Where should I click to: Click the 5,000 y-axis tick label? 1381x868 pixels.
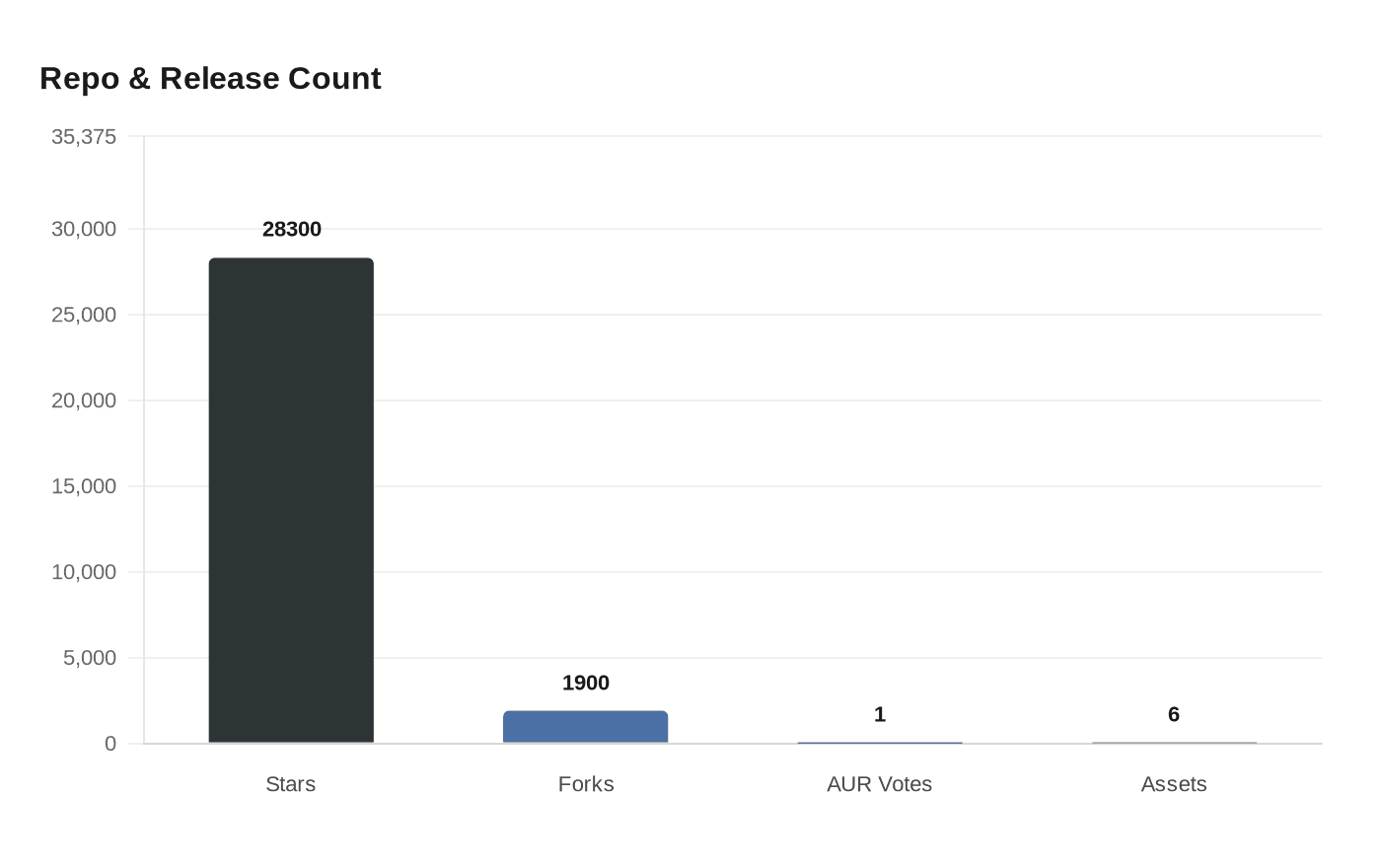tap(90, 658)
